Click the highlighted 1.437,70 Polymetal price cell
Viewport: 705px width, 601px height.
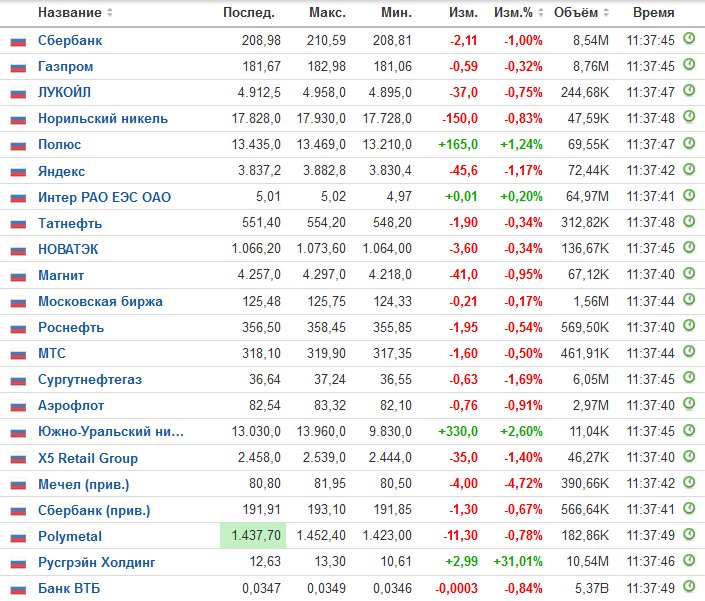pyautogui.click(x=253, y=535)
